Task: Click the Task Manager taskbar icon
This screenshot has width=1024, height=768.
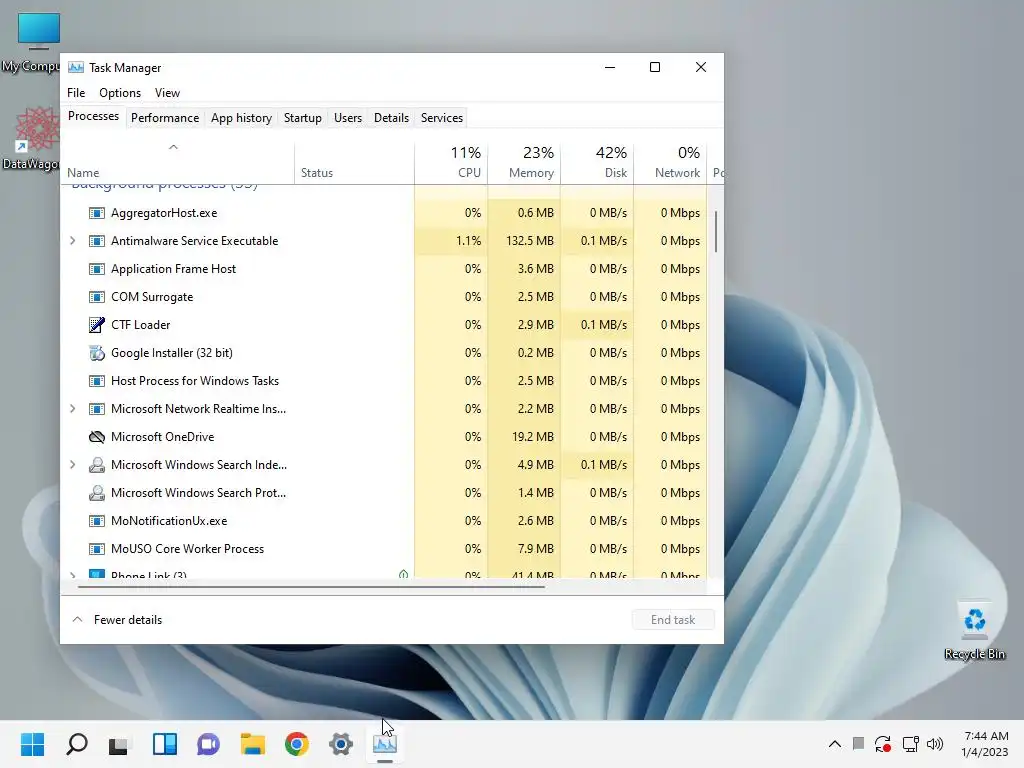Action: point(385,744)
